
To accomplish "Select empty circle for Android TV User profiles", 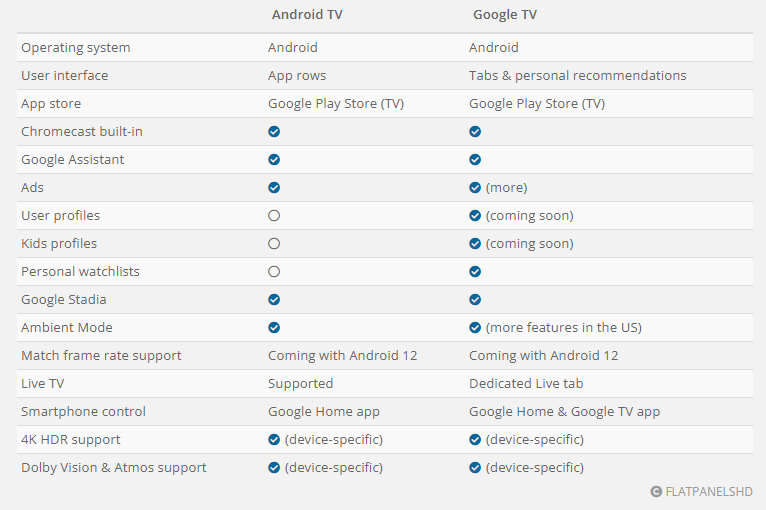I will tap(274, 215).
